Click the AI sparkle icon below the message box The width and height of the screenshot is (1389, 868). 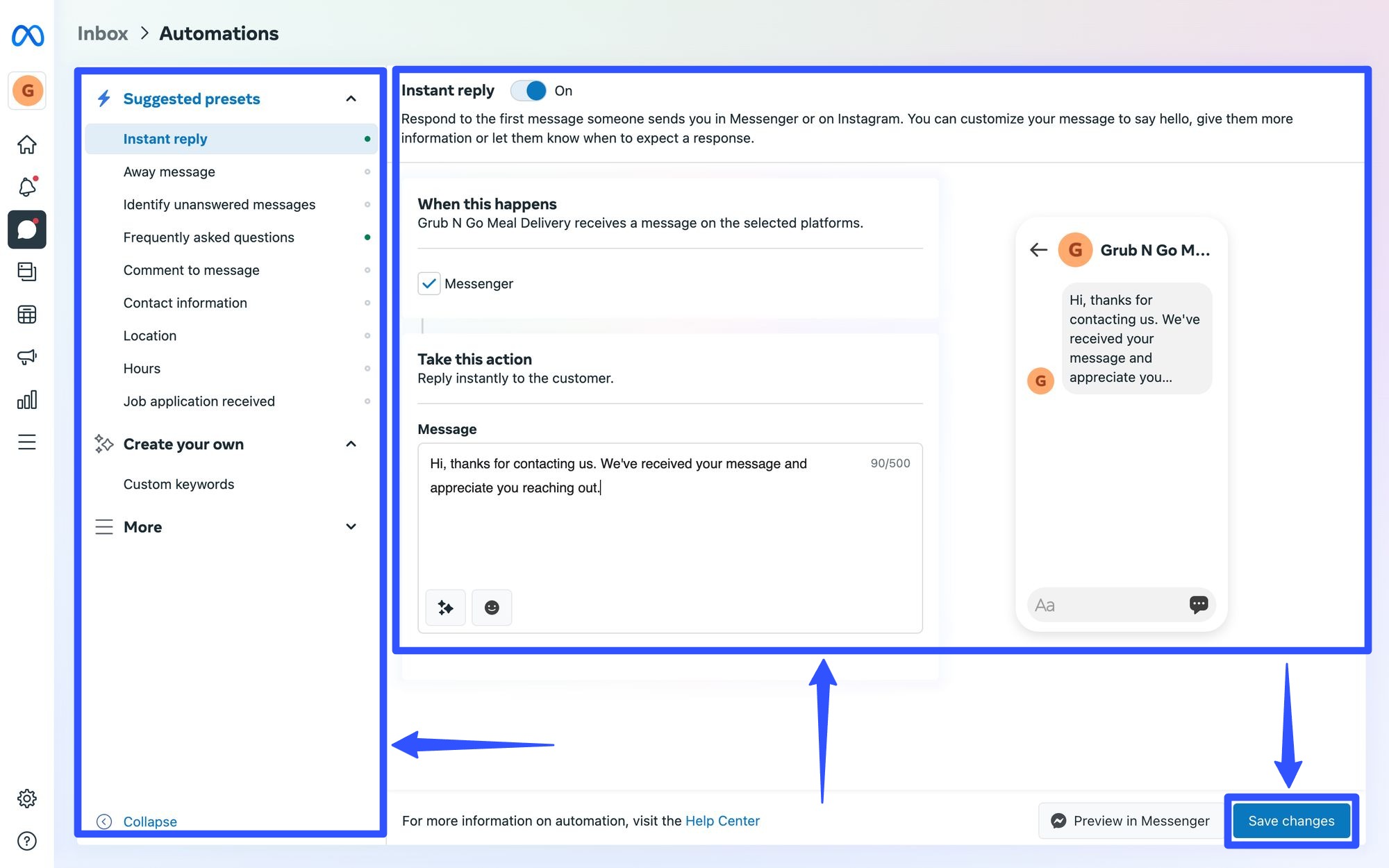tap(445, 607)
